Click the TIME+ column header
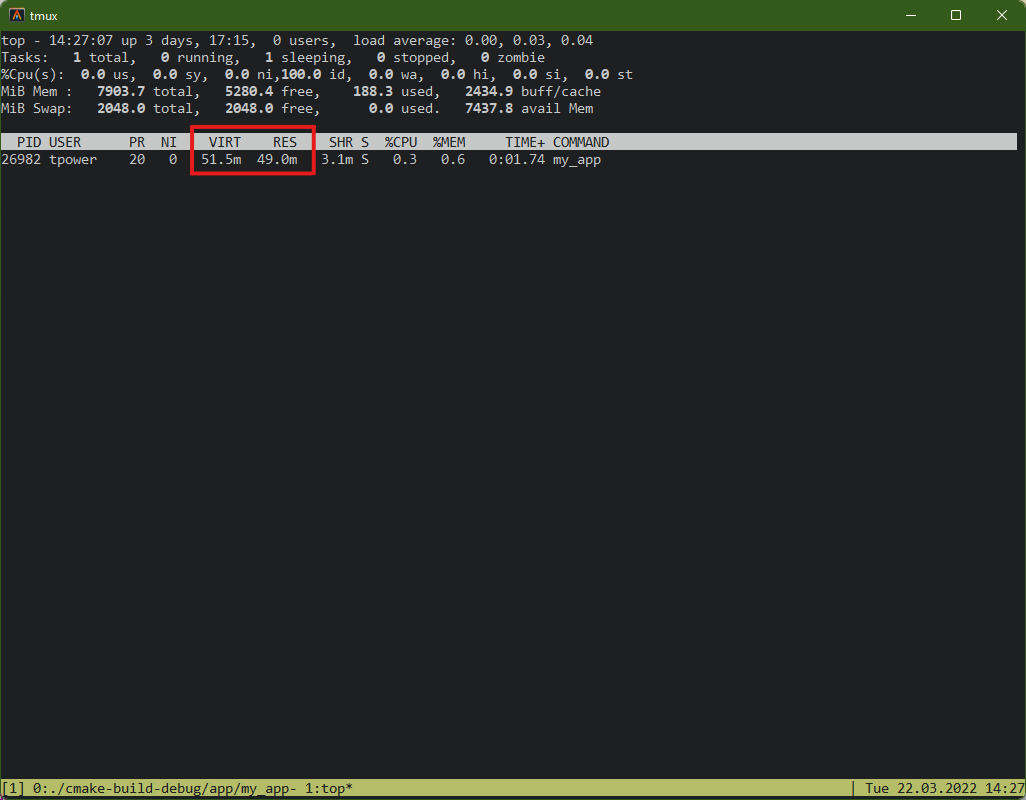 coord(524,141)
